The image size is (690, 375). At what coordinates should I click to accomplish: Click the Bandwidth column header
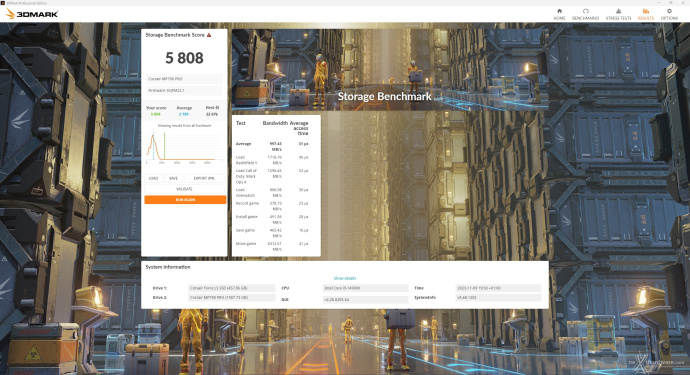(275, 123)
